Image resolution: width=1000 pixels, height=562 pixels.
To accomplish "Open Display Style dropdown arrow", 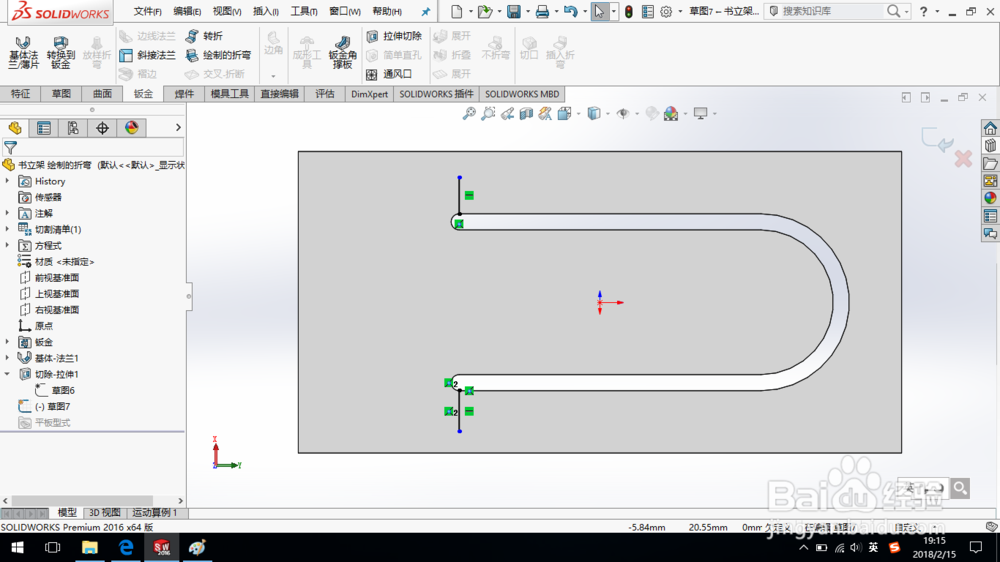I will (608, 114).
